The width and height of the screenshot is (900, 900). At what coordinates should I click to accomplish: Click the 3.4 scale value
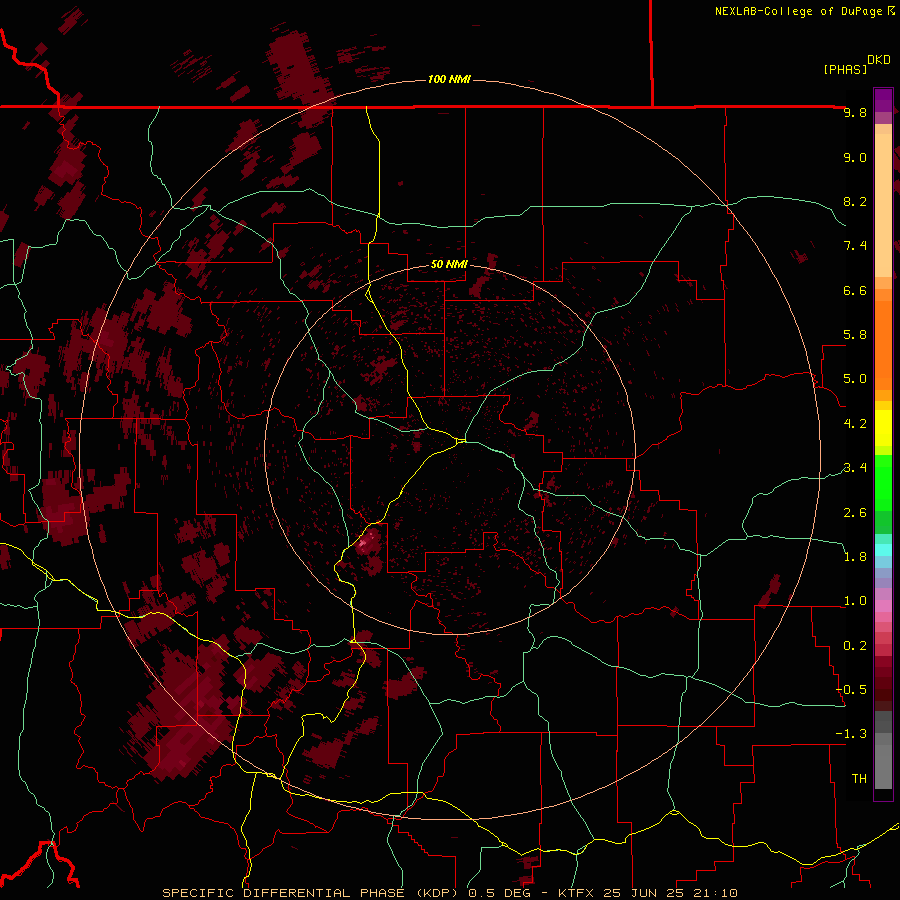click(855, 468)
